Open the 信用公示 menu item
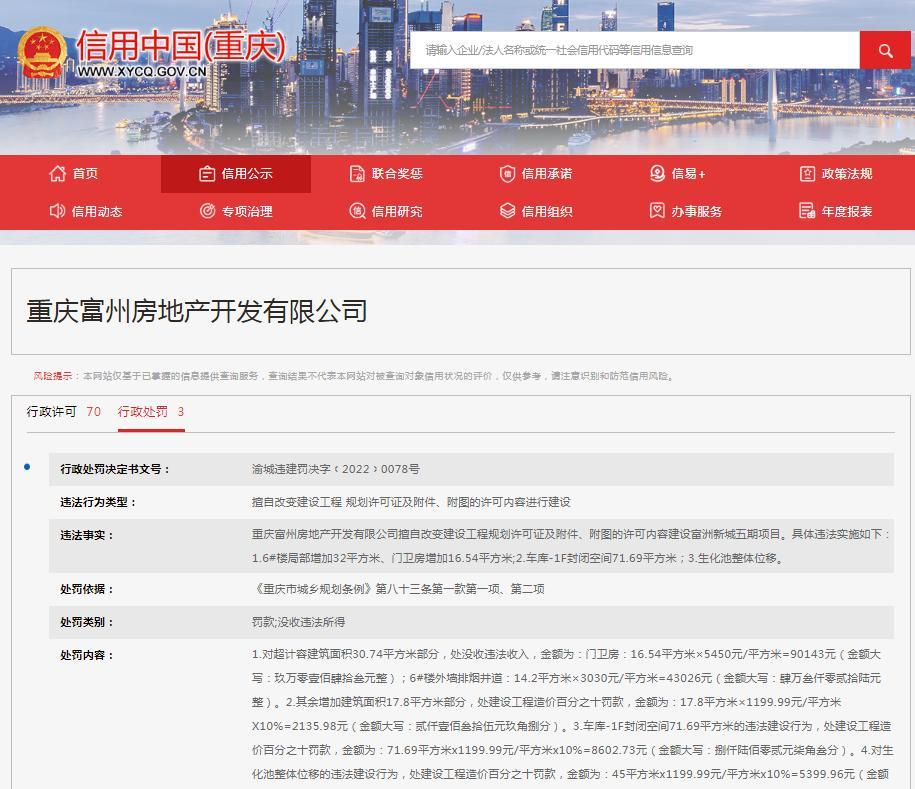 pyautogui.click(x=247, y=173)
